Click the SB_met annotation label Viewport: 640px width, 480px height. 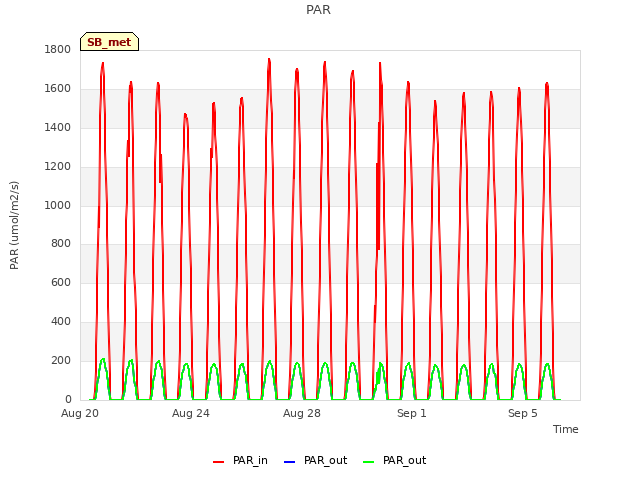pyautogui.click(x=109, y=42)
